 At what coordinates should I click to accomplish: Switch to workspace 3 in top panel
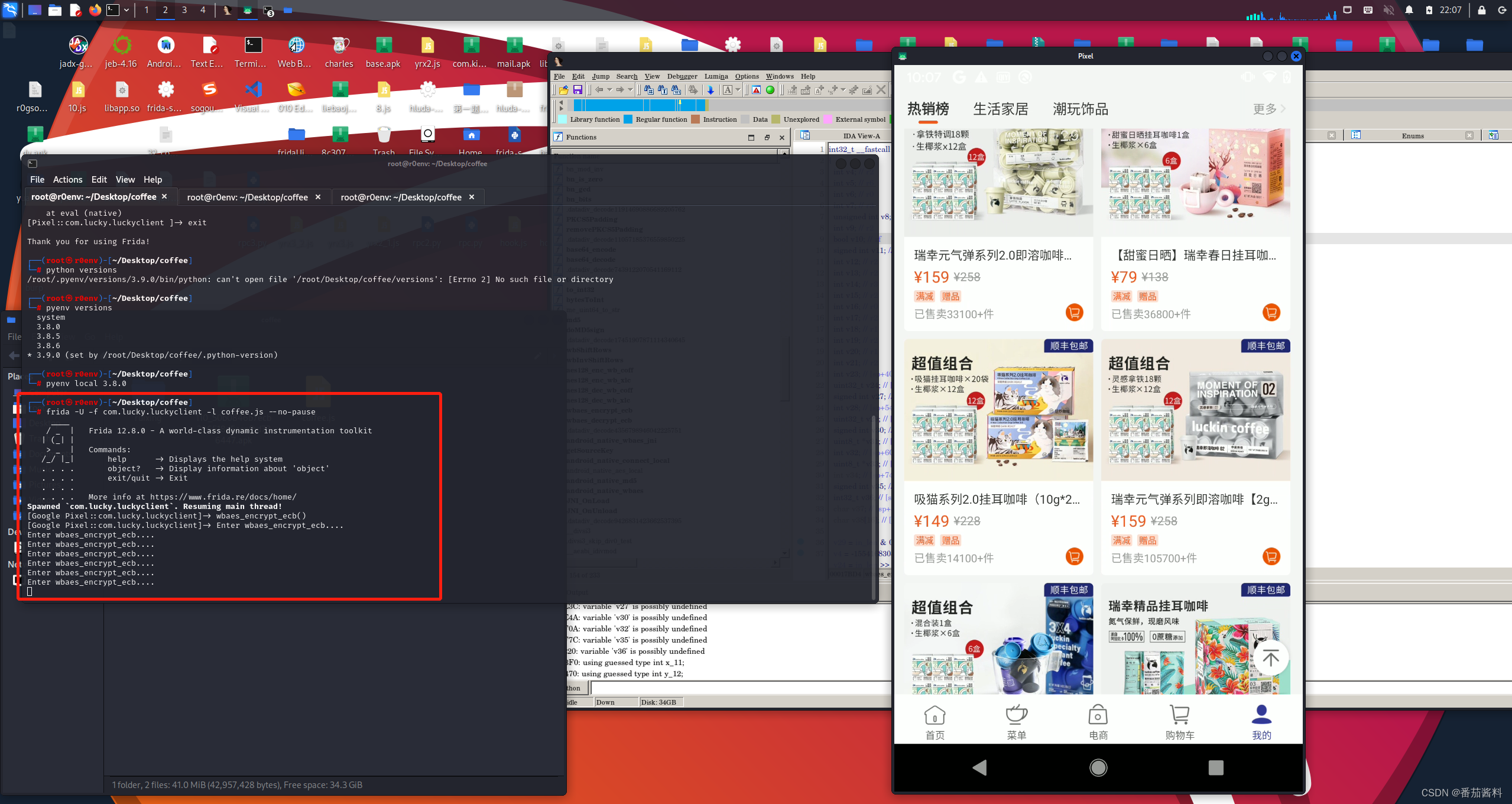click(x=184, y=10)
